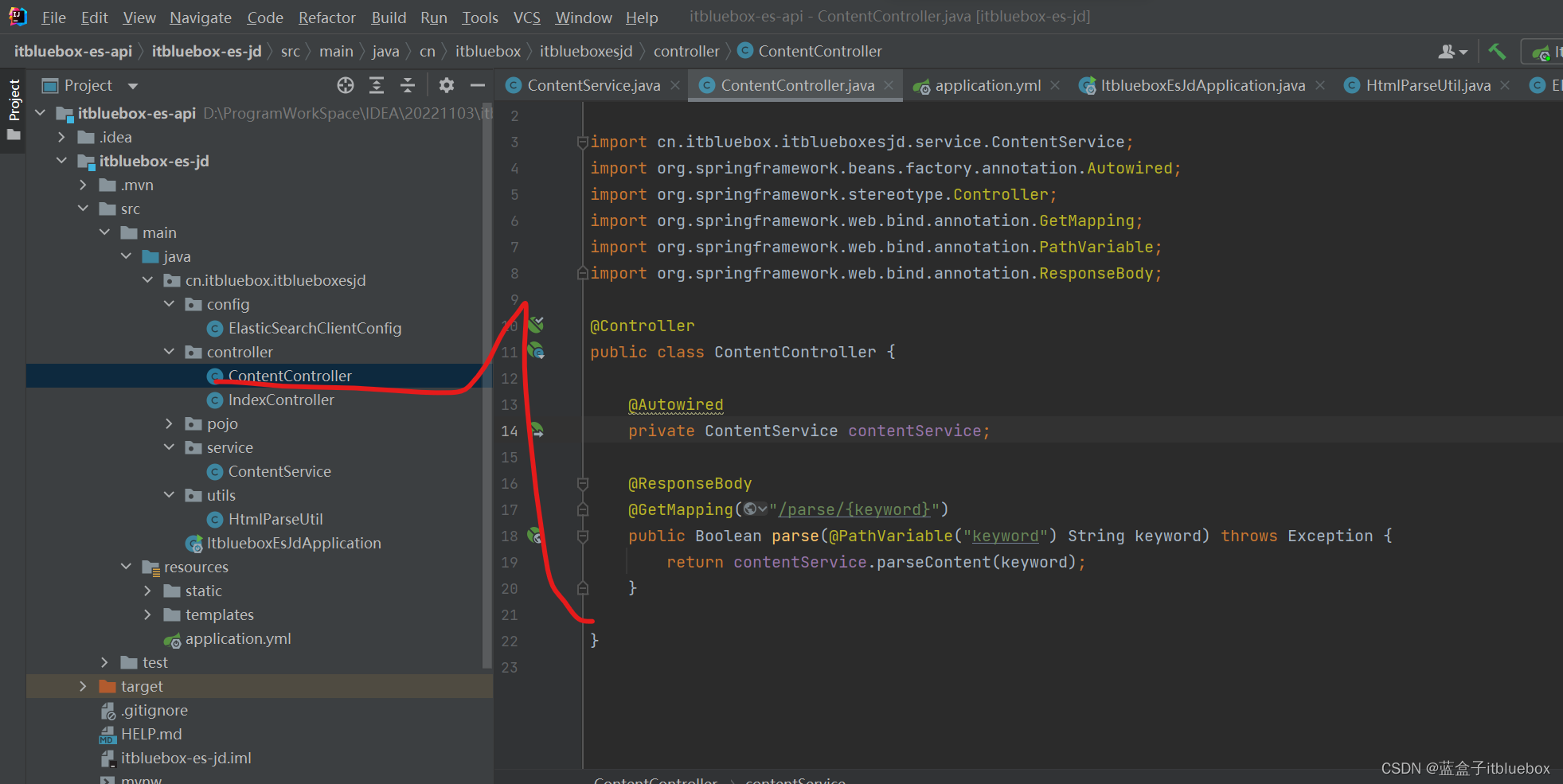Click the Project tool window side tab
Image resolution: width=1563 pixels, height=784 pixels.
[x=14, y=109]
